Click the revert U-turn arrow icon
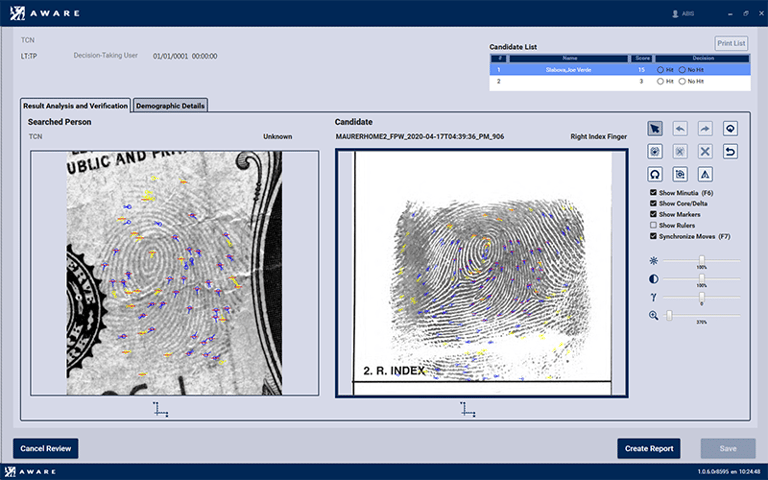 (x=730, y=151)
